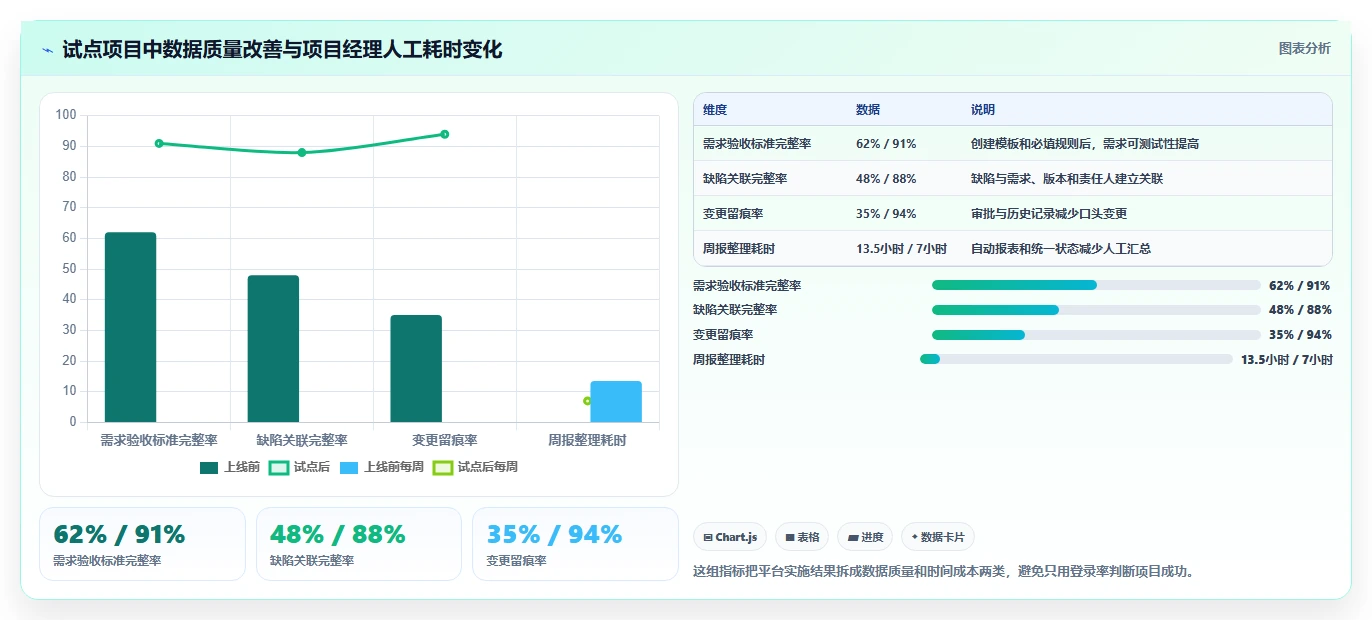Click the line point at 94 on chart
The height and width of the screenshot is (620, 1372).
coord(445,134)
